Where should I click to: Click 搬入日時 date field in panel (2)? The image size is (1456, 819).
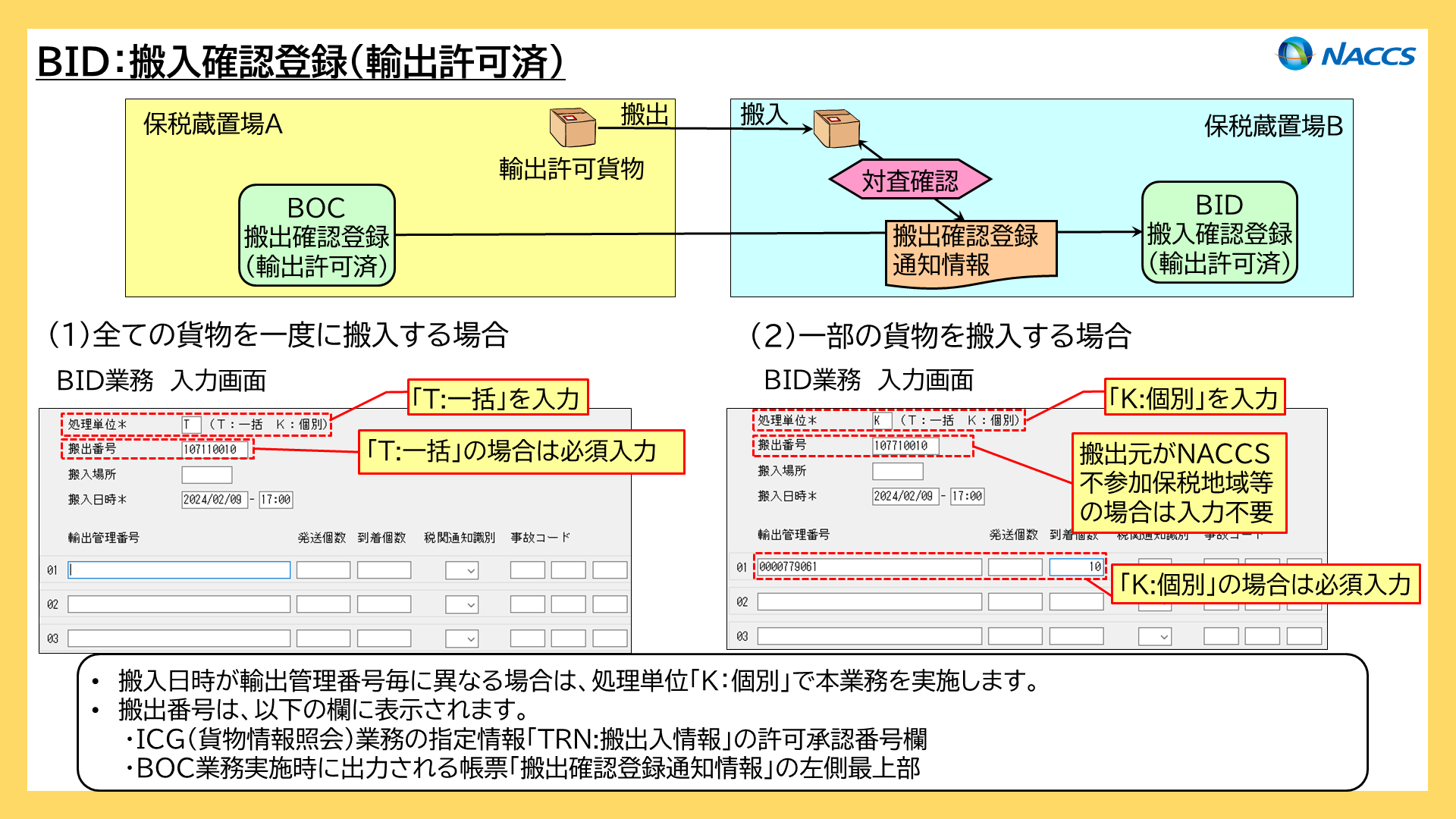(x=905, y=496)
